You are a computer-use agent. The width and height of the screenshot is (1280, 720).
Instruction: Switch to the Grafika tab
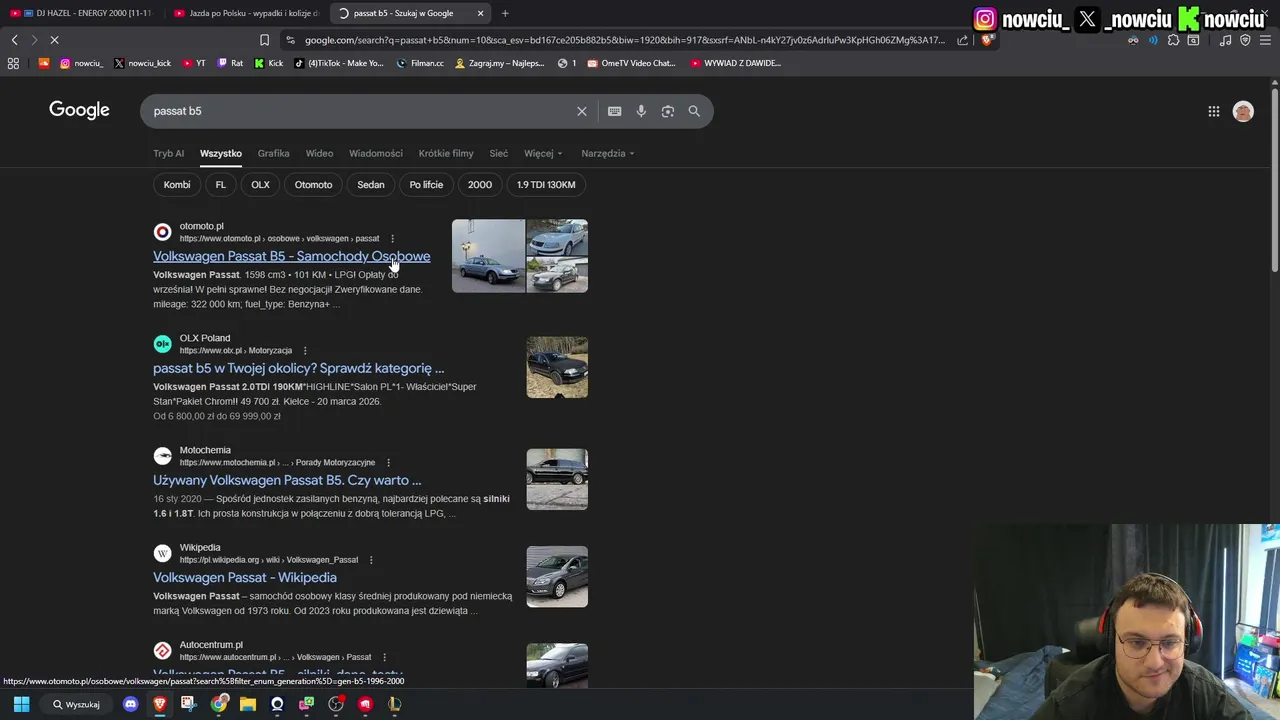(x=273, y=153)
